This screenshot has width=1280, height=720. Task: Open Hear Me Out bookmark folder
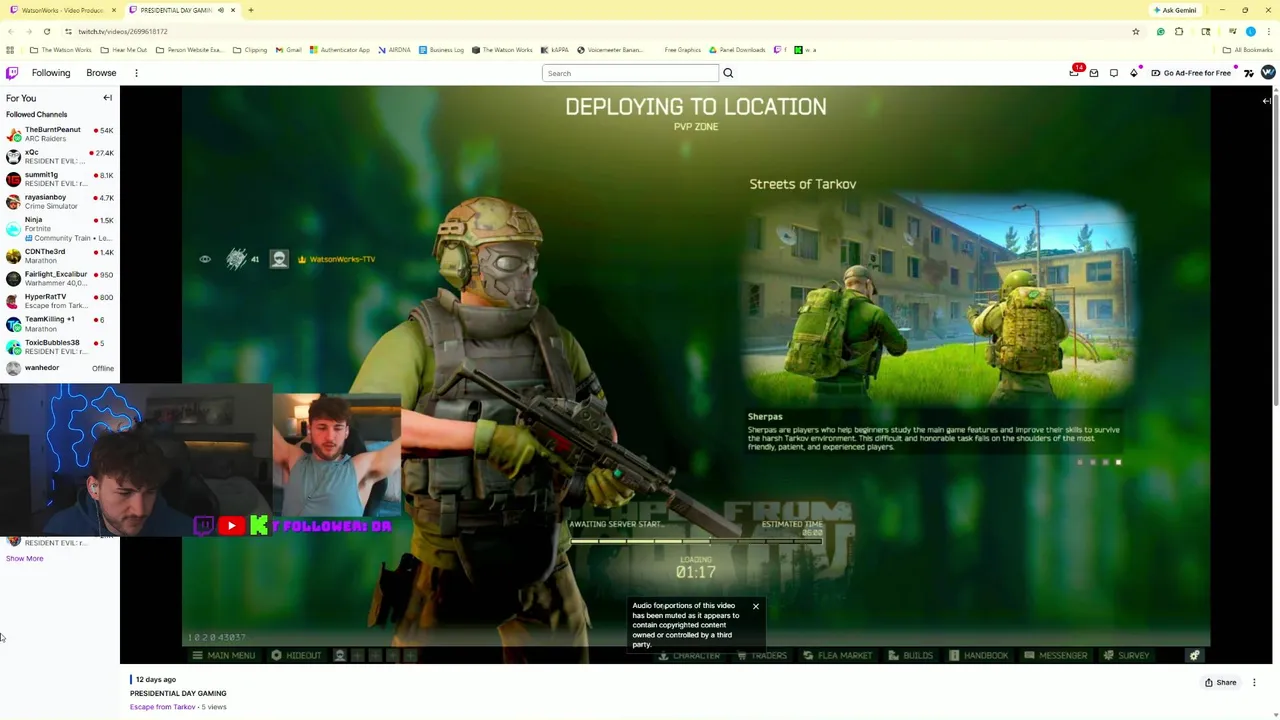coord(124,50)
